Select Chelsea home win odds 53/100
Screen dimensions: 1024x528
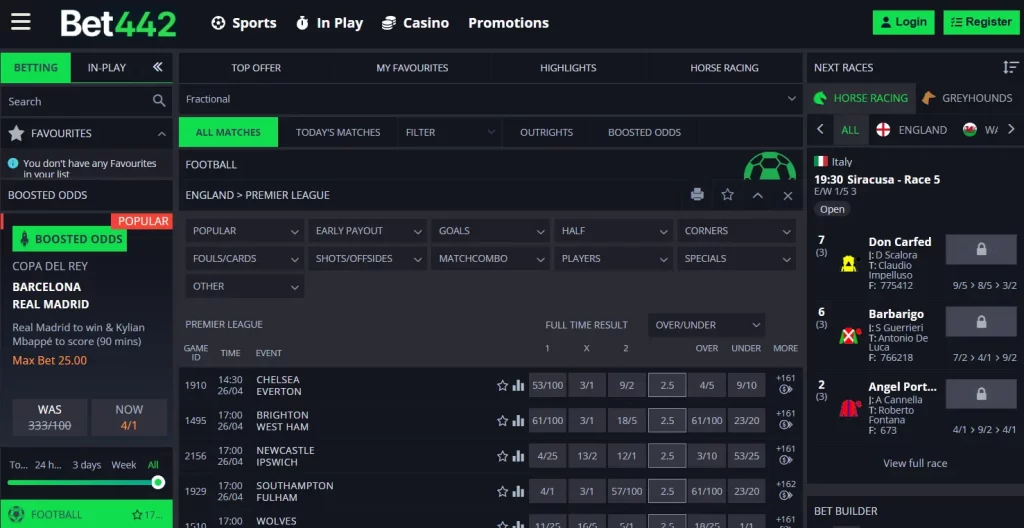[547, 386]
